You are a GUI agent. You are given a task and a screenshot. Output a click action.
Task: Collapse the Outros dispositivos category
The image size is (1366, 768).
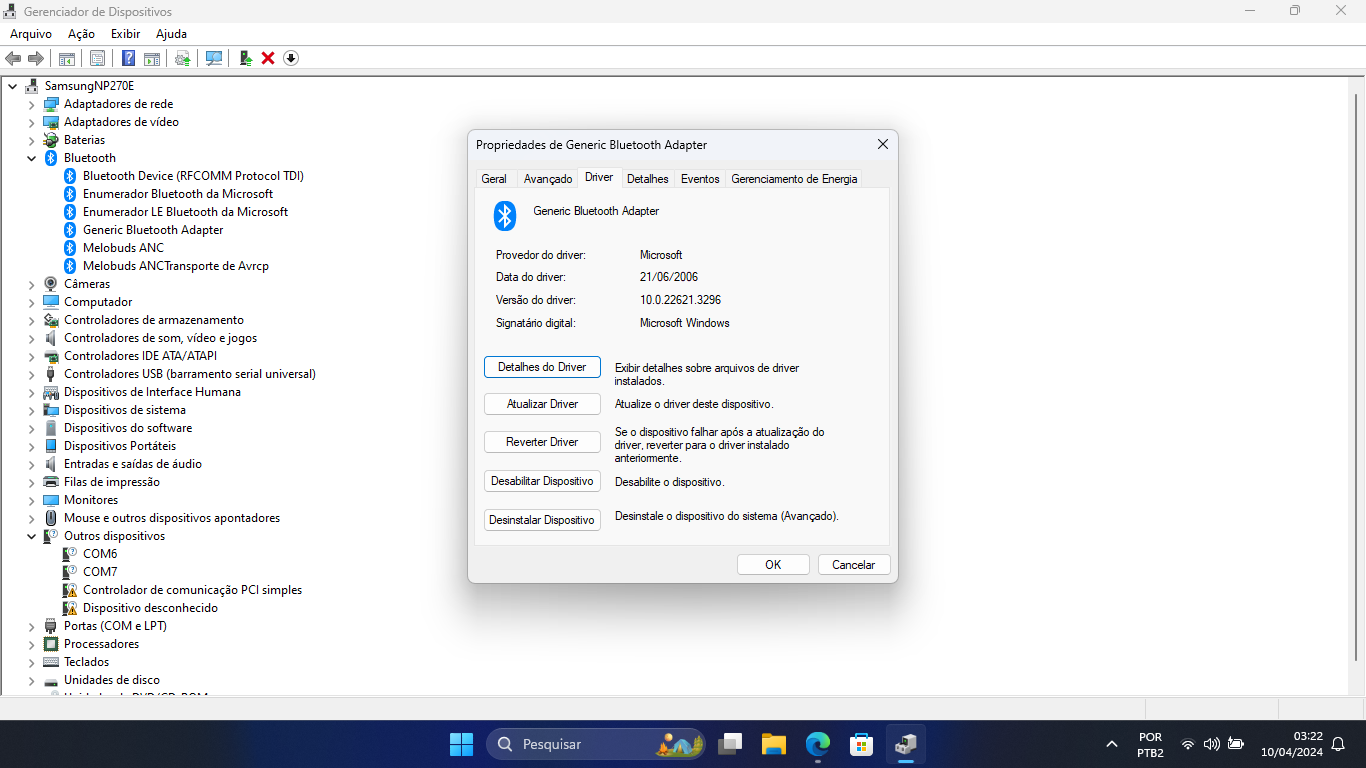click(x=31, y=536)
